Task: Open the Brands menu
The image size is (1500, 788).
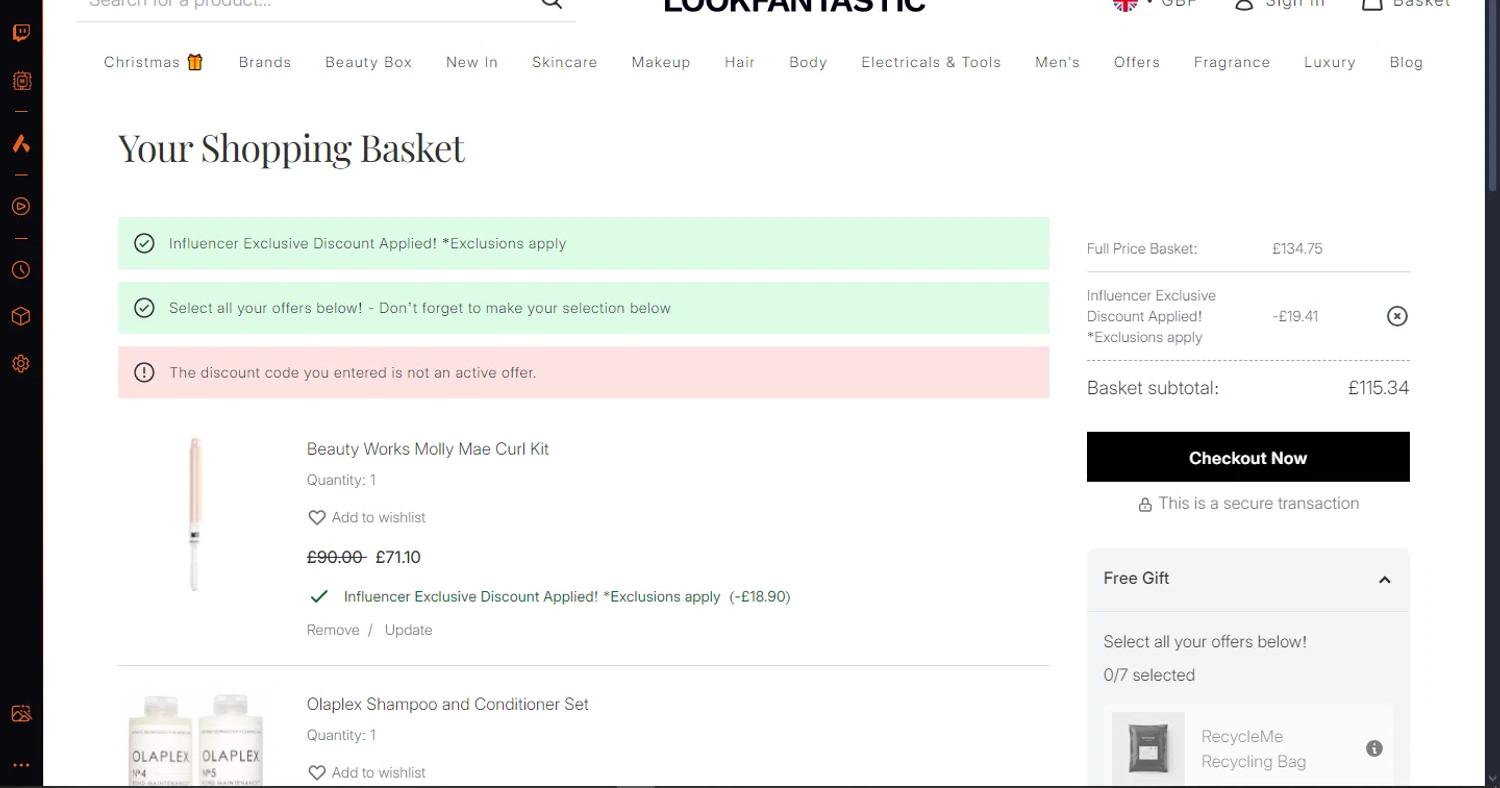Action: click(x=265, y=62)
